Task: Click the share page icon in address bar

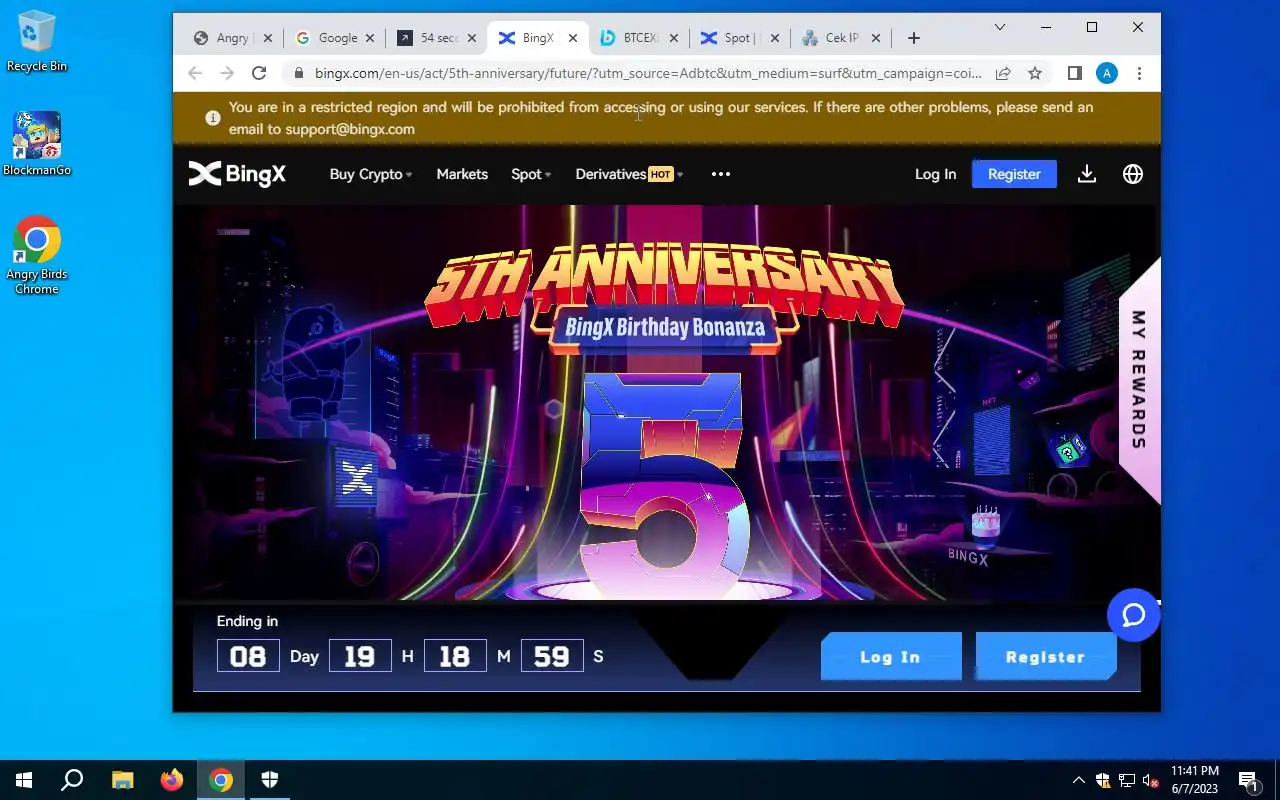Action: pos(1003,73)
